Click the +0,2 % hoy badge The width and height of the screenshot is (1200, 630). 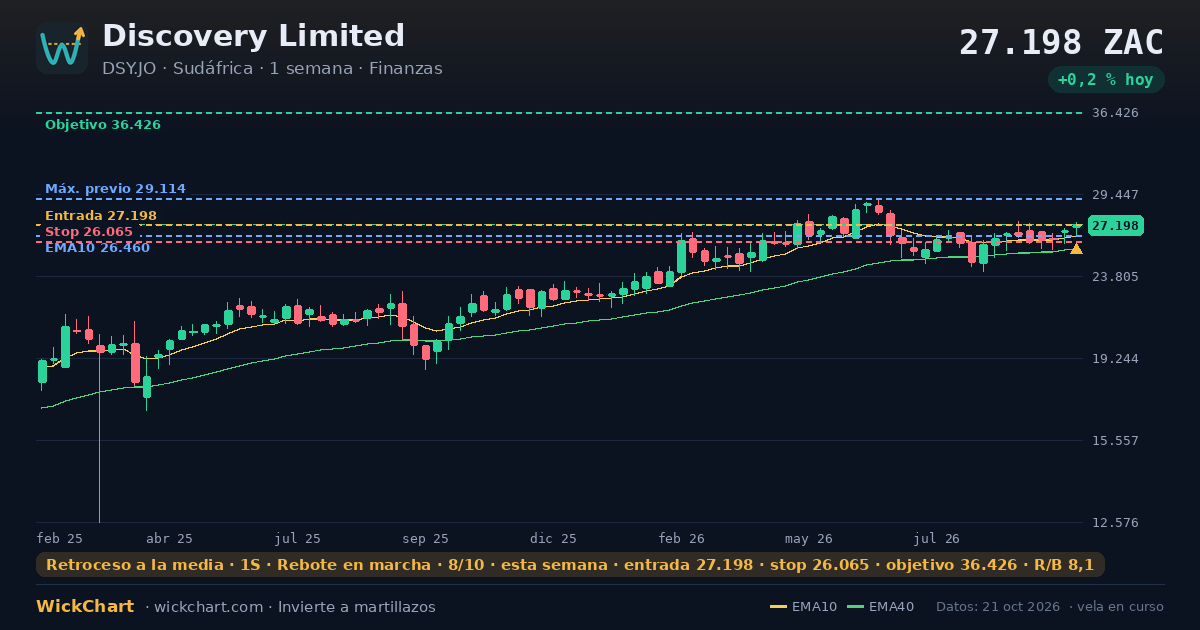pos(1105,80)
